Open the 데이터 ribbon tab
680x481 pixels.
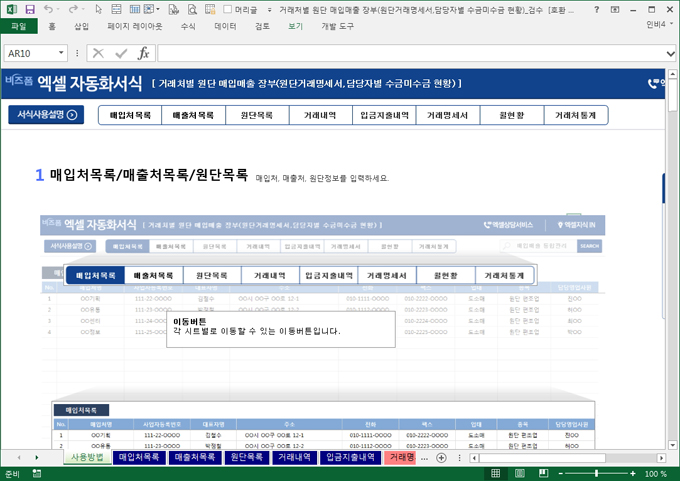pyautogui.click(x=225, y=26)
